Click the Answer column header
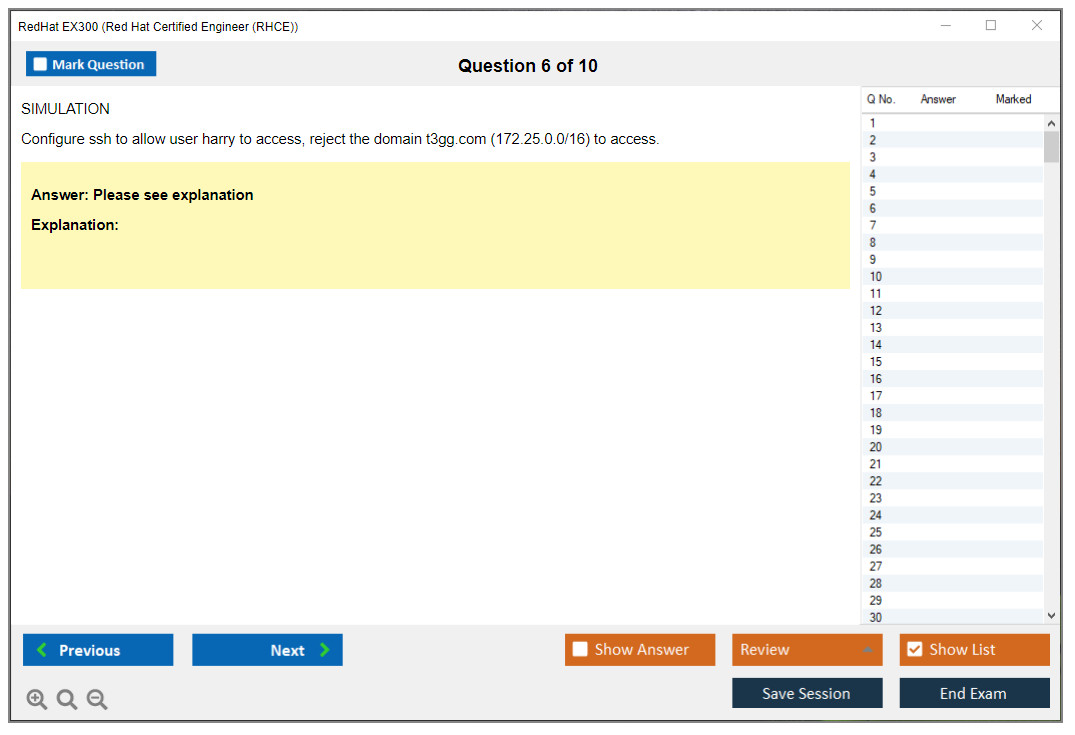 click(x=938, y=99)
